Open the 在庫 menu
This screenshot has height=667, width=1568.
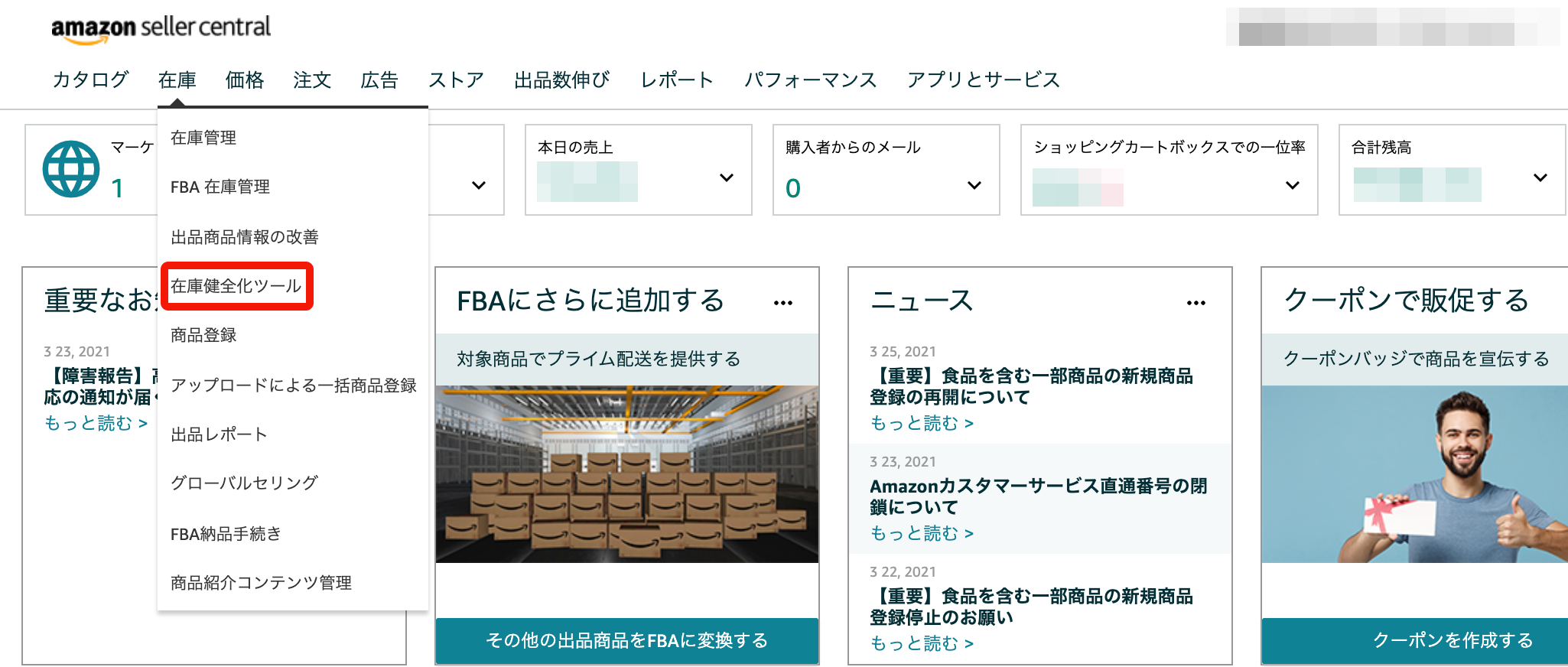(x=177, y=80)
